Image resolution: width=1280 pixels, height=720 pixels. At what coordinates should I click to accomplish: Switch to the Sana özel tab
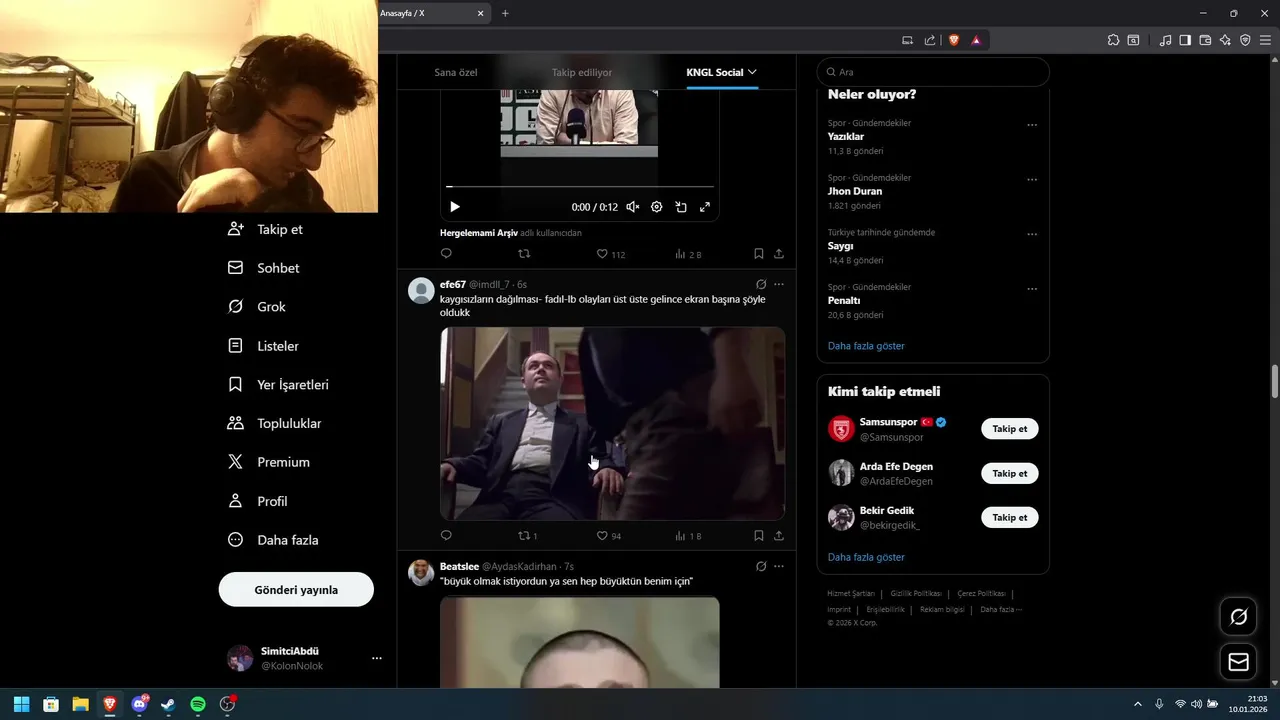455,72
